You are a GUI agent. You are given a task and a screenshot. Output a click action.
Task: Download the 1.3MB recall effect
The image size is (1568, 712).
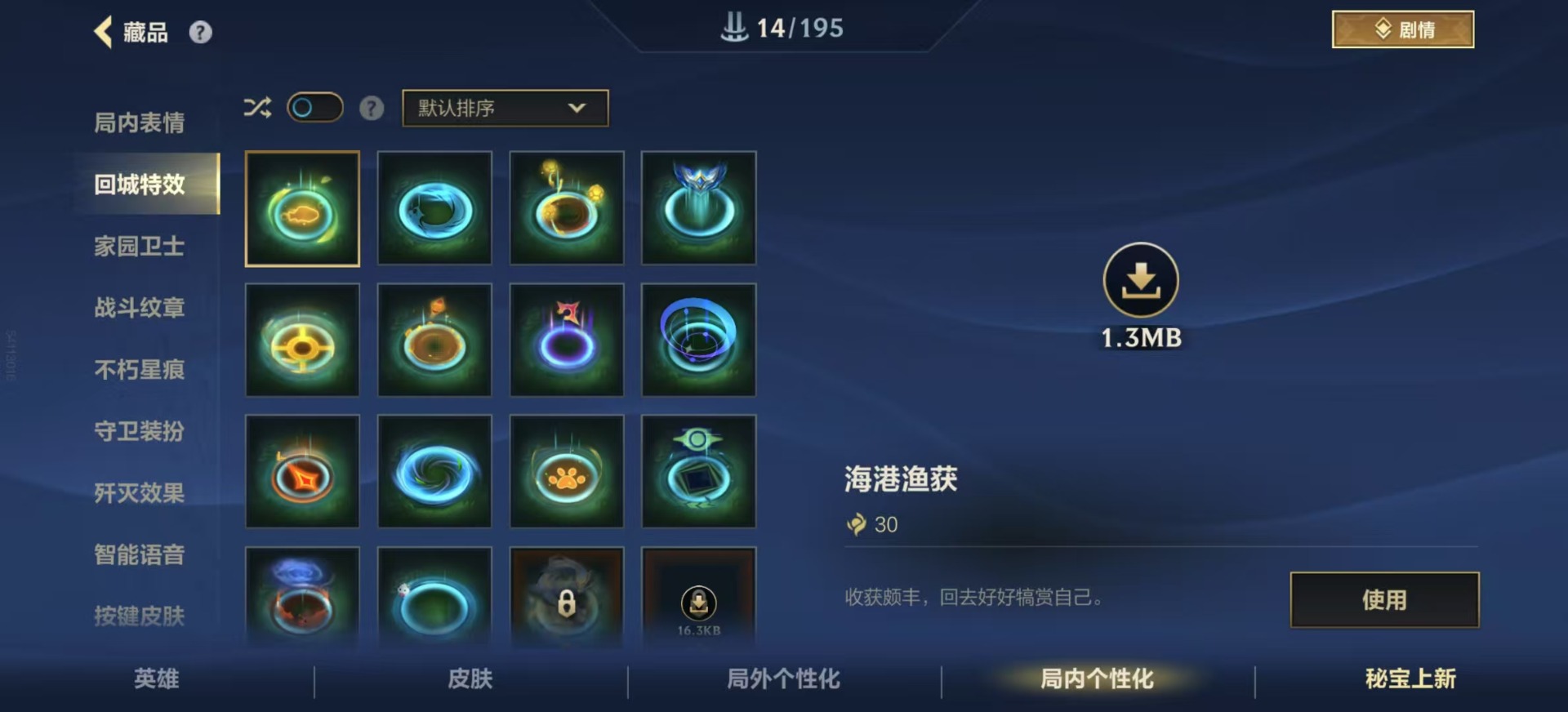pyautogui.click(x=1140, y=280)
